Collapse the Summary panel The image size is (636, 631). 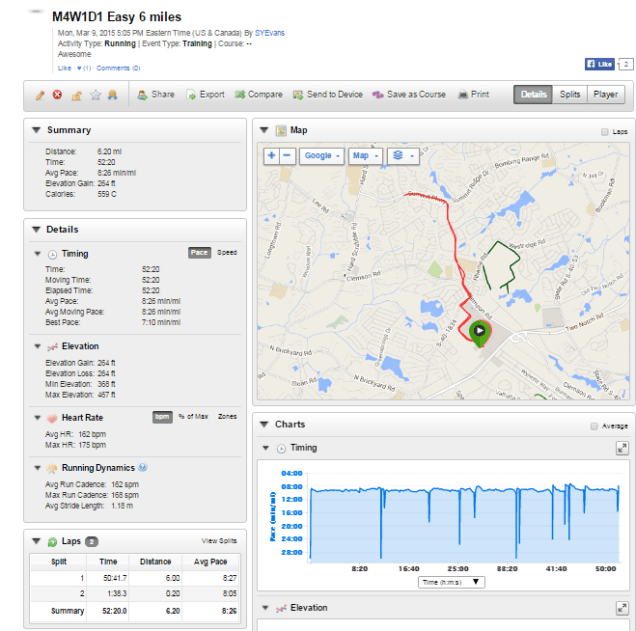[36, 130]
